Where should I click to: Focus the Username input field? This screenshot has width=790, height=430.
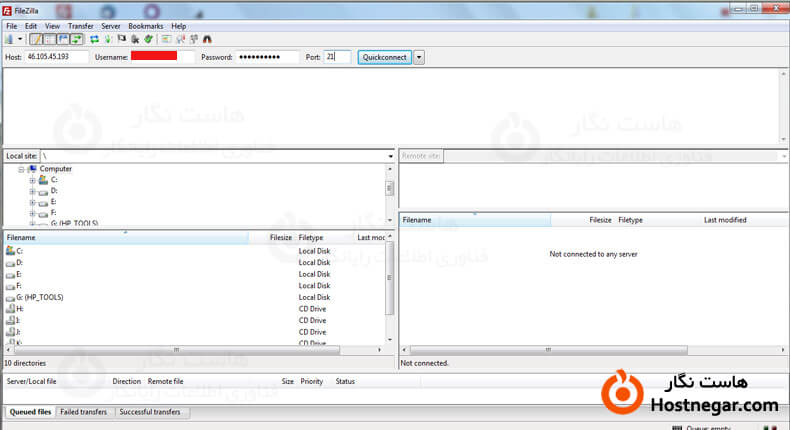(x=162, y=57)
